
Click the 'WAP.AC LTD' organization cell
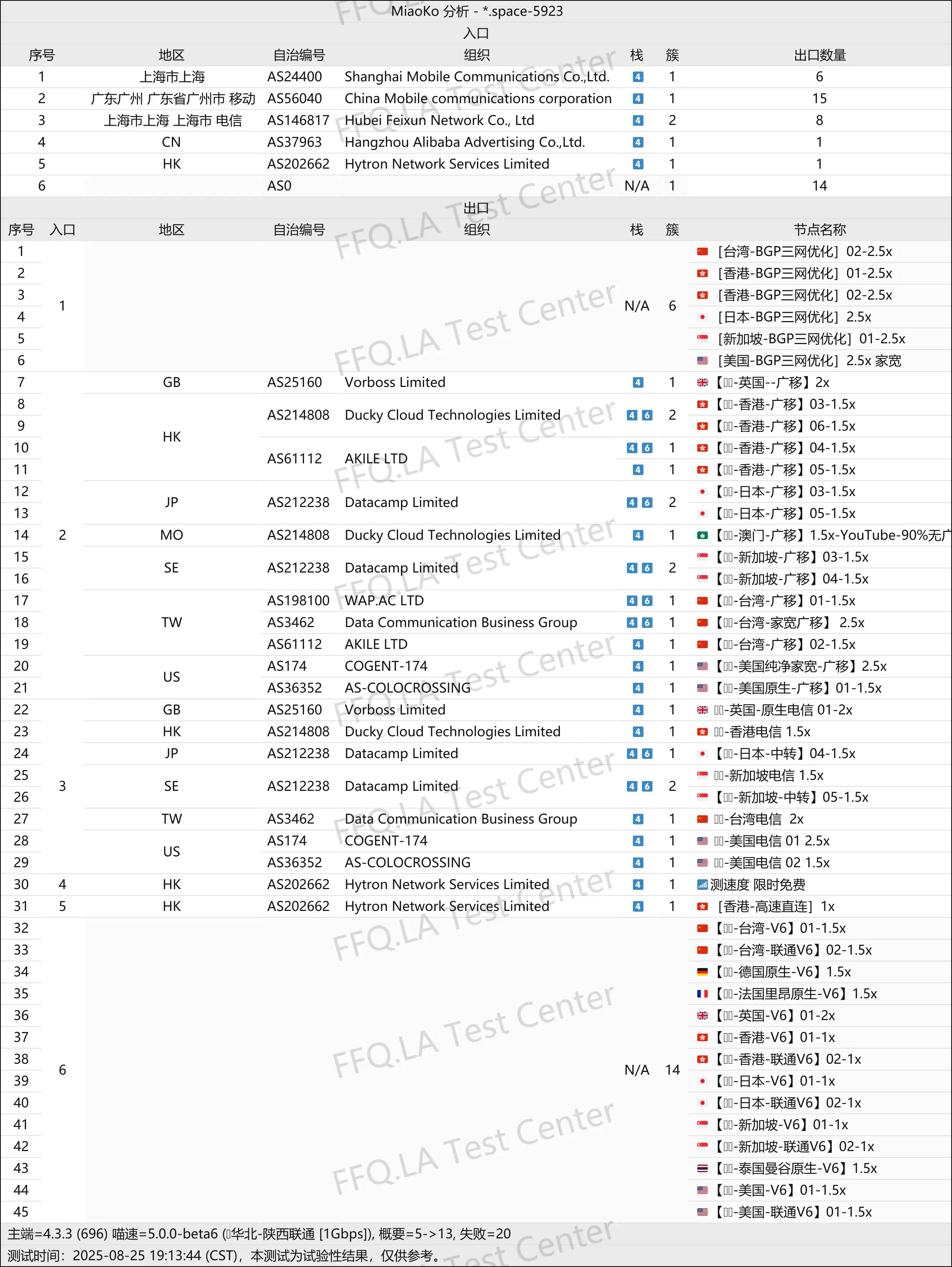tap(384, 600)
